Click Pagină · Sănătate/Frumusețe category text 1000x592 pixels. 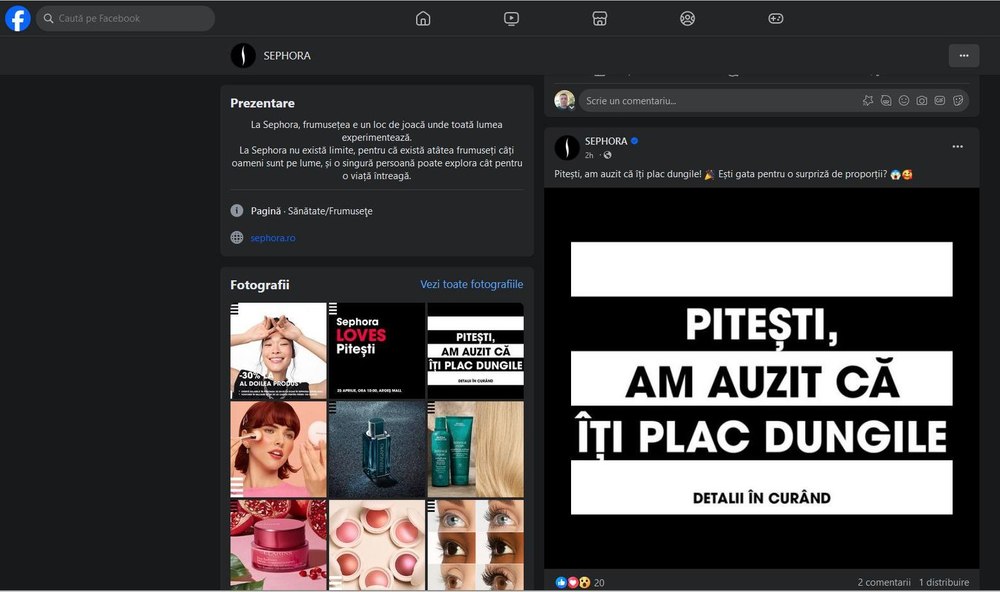click(x=311, y=211)
